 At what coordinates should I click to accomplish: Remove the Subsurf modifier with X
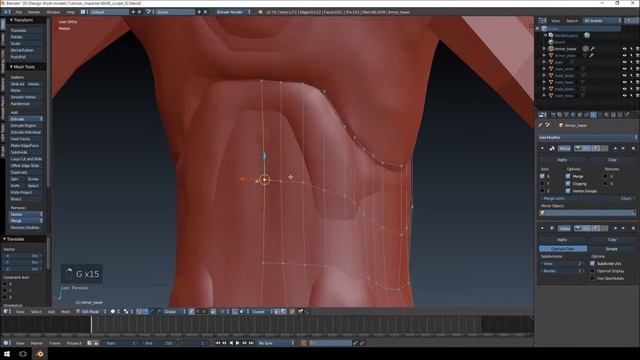click(633, 228)
